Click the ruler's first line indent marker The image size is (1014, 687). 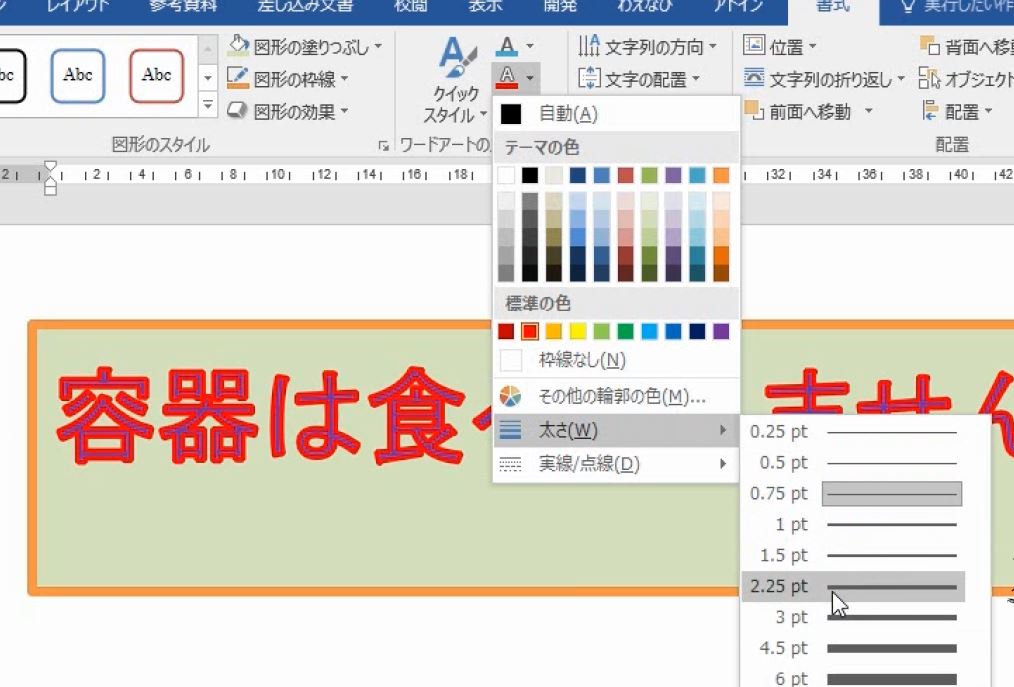[50, 168]
